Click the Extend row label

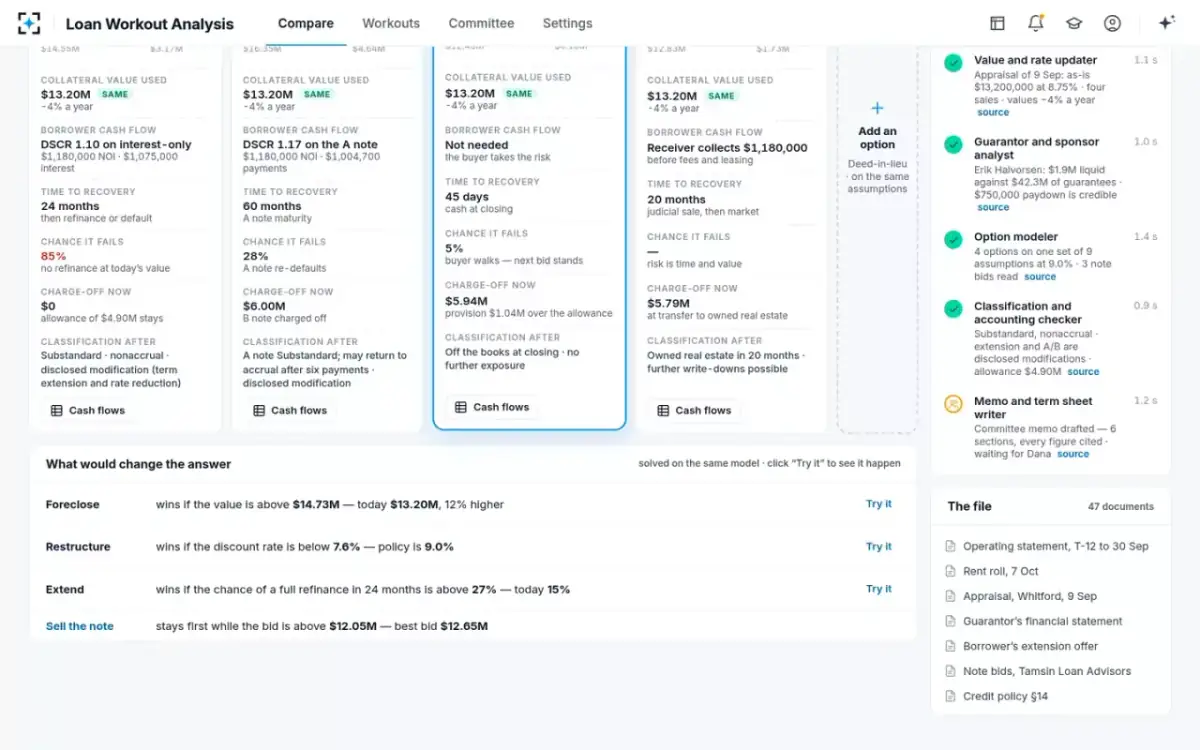(x=65, y=589)
